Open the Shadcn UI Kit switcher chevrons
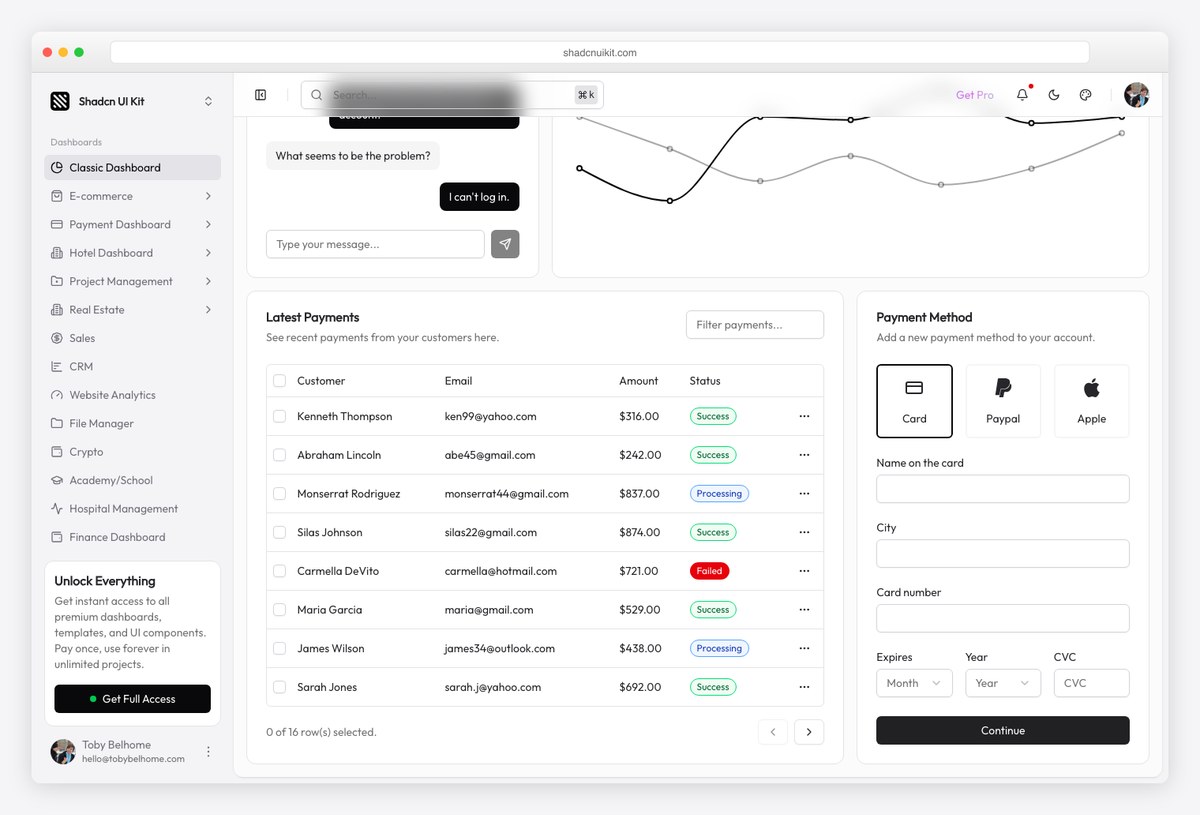 [208, 101]
